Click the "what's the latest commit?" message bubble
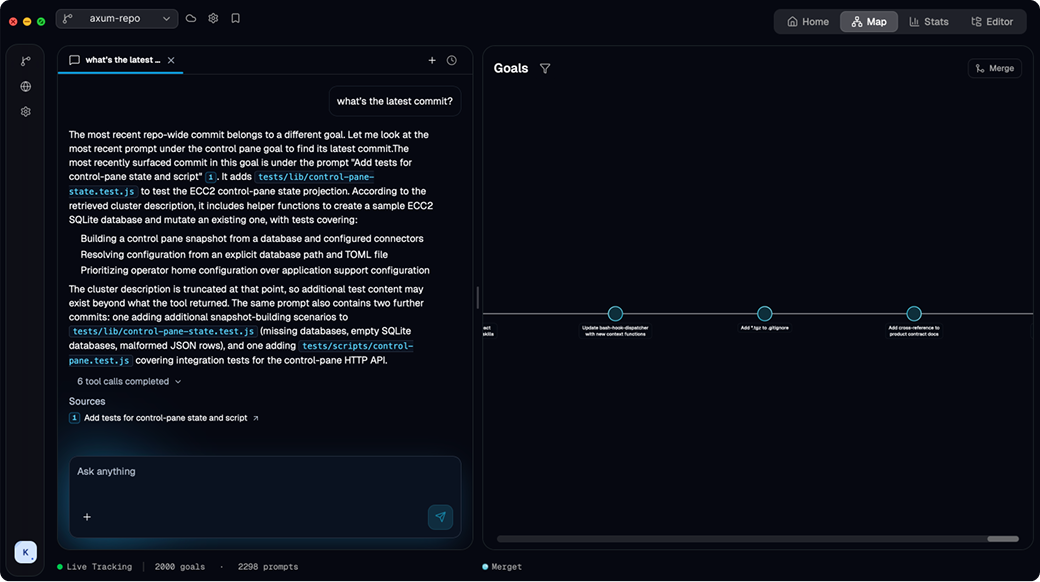The width and height of the screenshot is (1040, 582). (x=395, y=102)
